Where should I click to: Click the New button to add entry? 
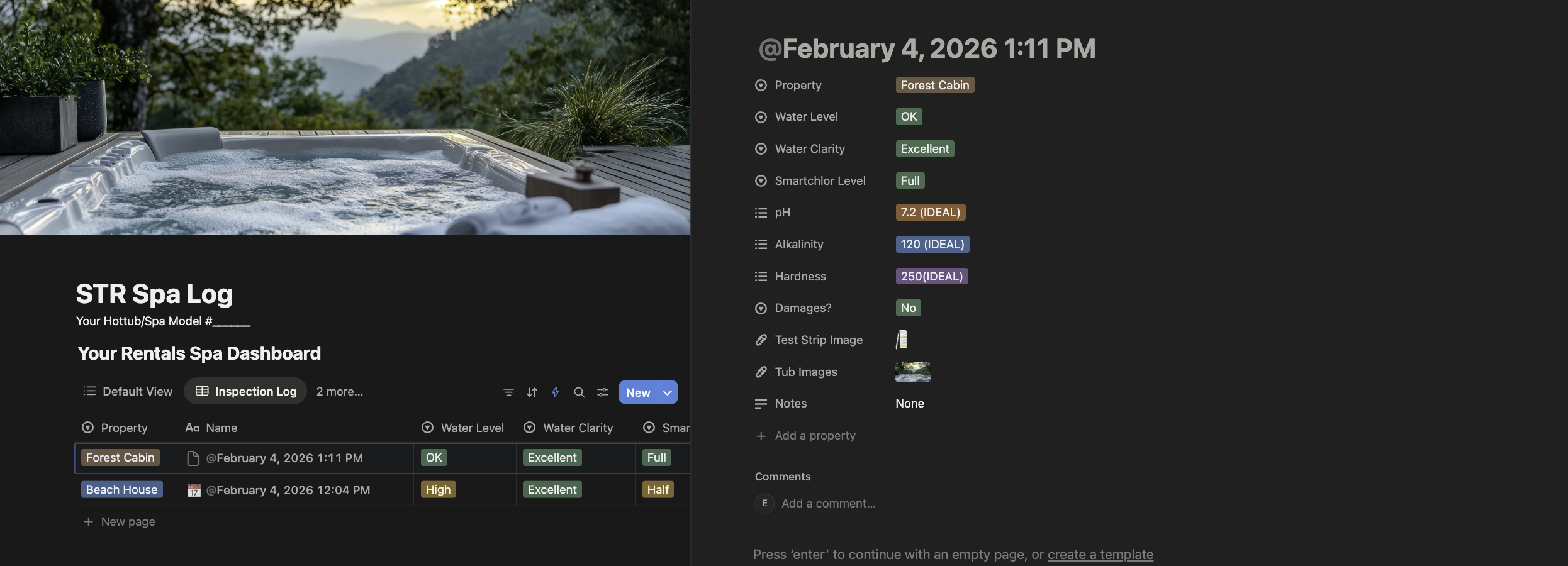[639, 392]
